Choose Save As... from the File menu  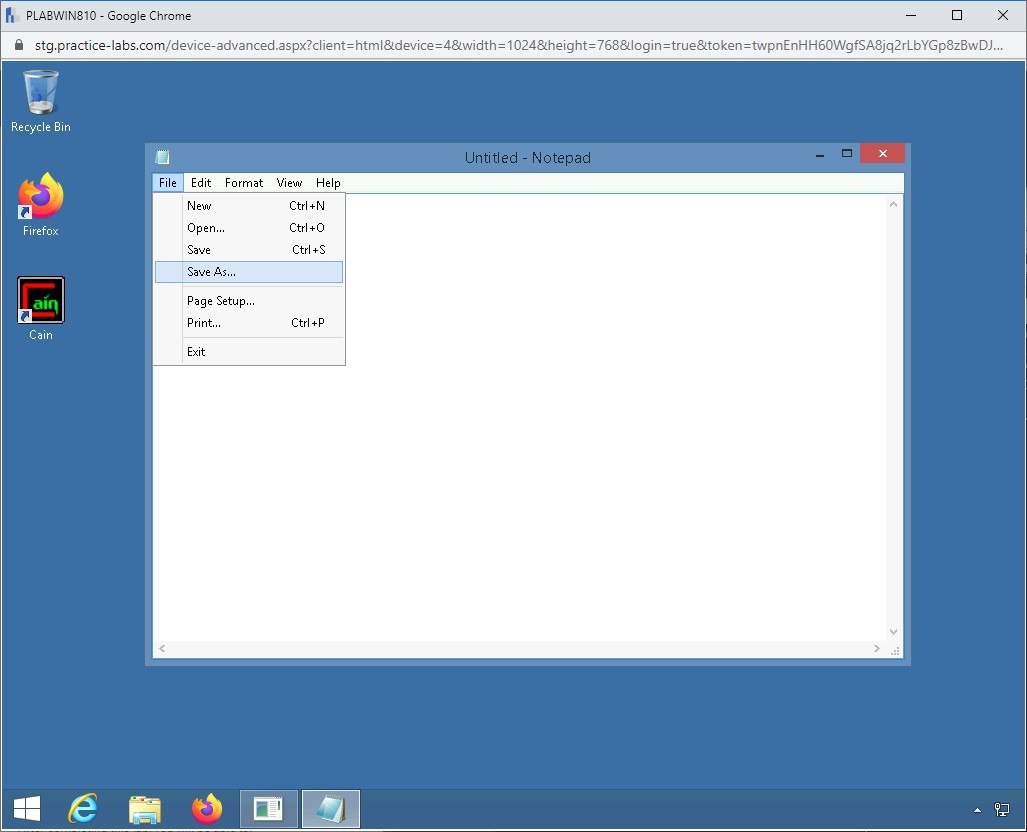pyautogui.click(x=211, y=272)
